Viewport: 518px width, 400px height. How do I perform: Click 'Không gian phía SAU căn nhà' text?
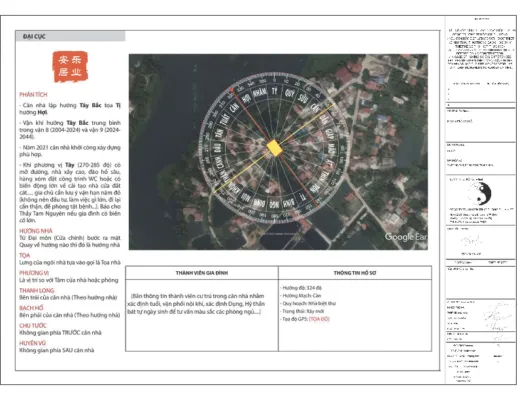pos(57,350)
